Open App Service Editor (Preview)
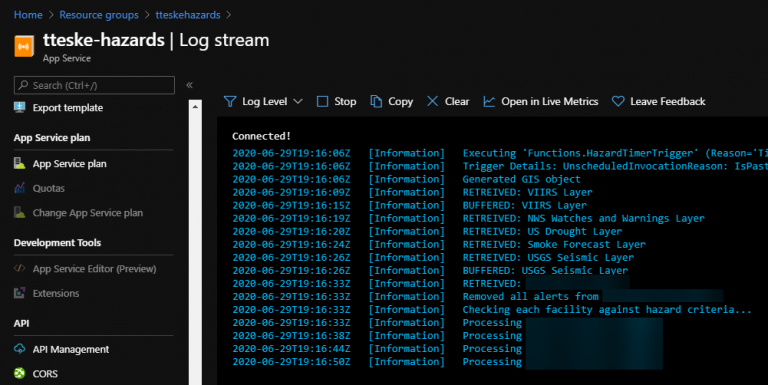 point(94,268)
